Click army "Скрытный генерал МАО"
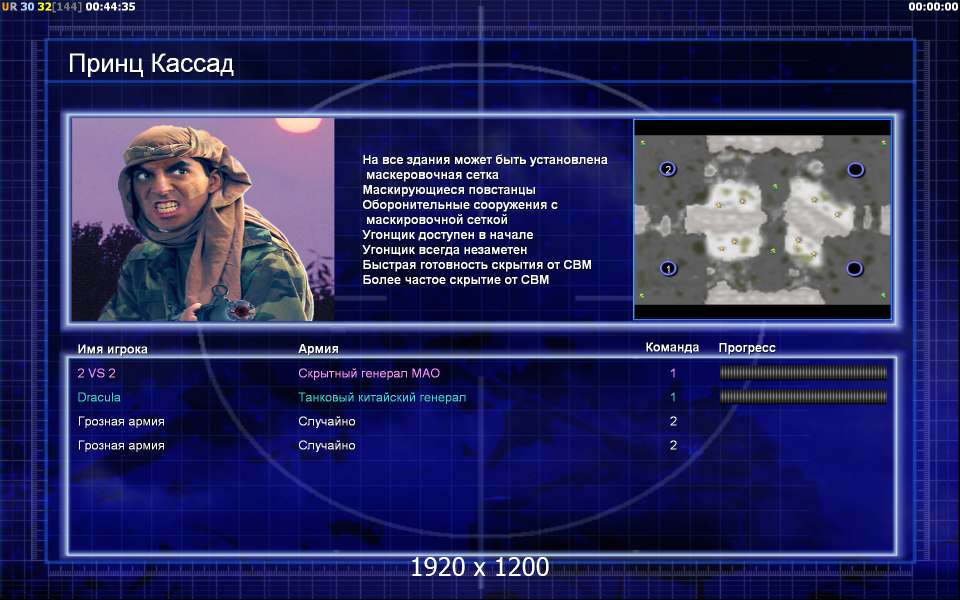Image resolution: width=960 pixels, height=600 pixels. (369, 373)
